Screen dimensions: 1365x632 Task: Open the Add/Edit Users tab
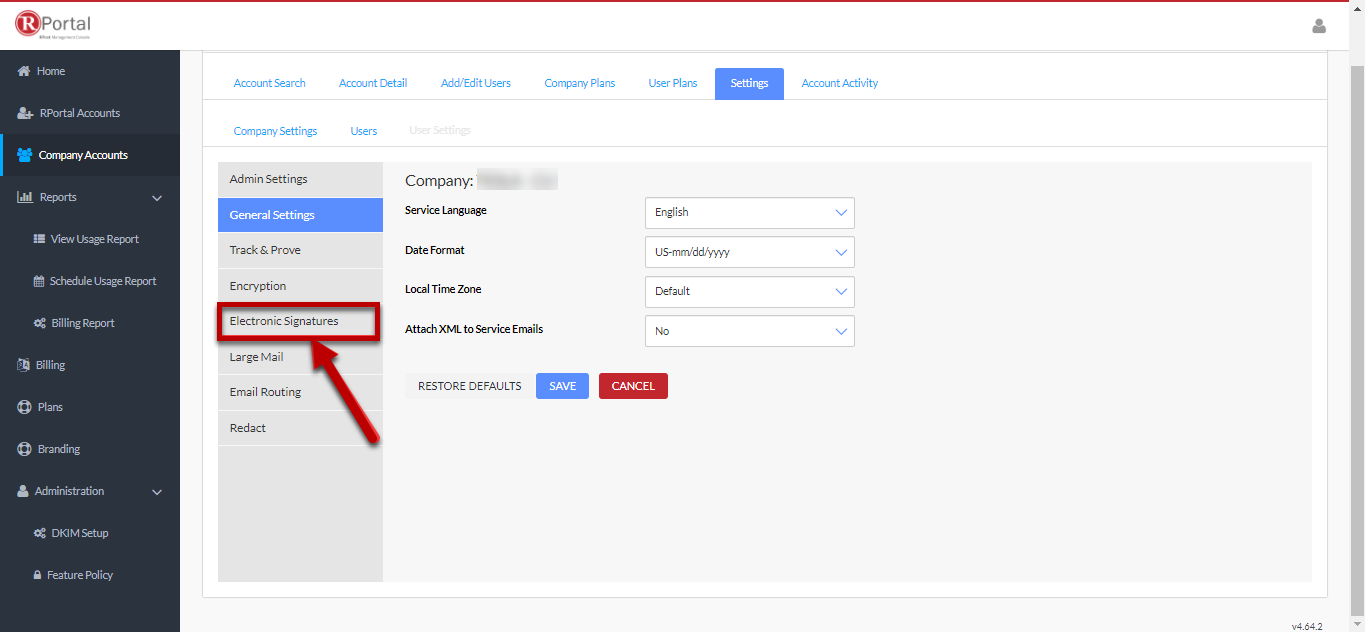[x=476, y=83]
